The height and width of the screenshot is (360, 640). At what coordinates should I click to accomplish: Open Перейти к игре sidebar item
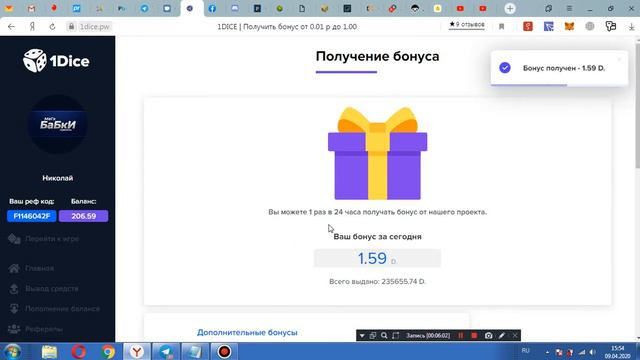(52, 239)
